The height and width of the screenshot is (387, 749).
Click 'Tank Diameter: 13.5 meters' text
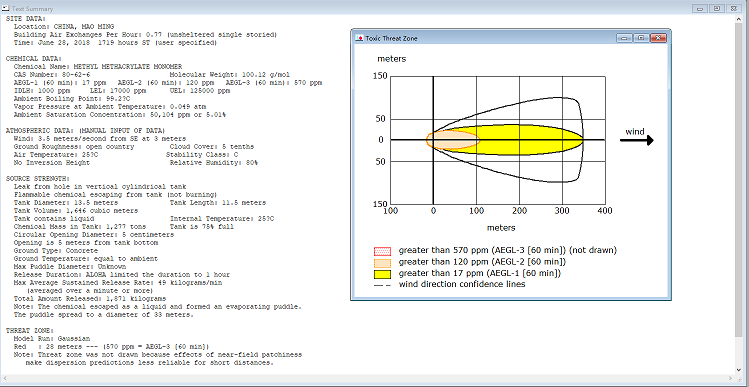point(66,203)
